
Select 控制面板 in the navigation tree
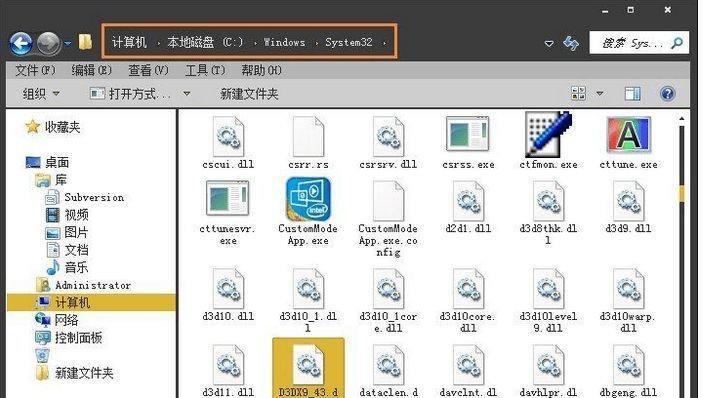[68, 338]
